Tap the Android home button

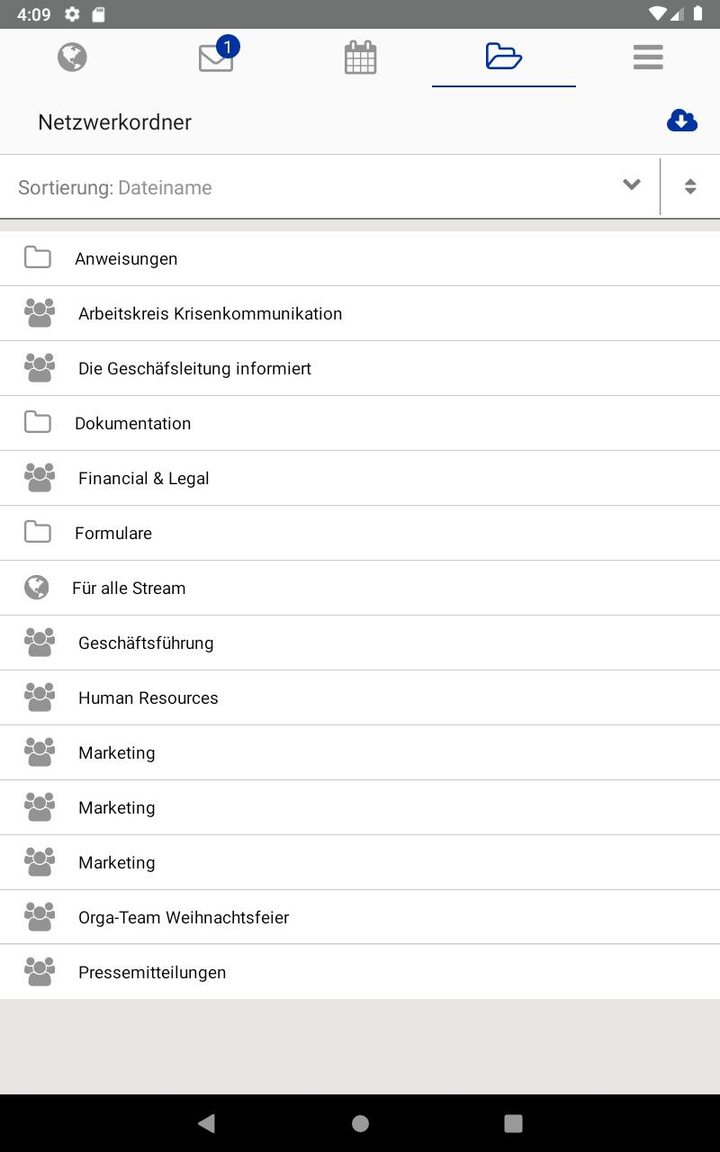[x=360, y=1123]
